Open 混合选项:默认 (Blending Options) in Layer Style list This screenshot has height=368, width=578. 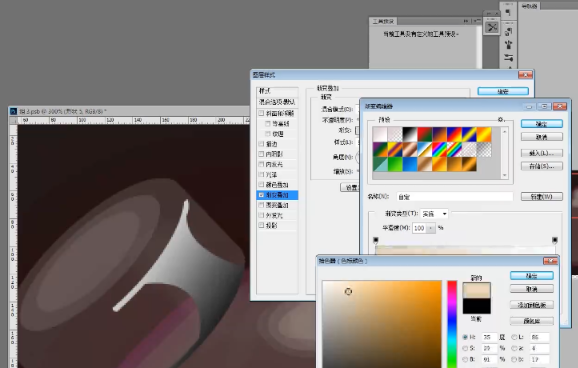(277, 102)
